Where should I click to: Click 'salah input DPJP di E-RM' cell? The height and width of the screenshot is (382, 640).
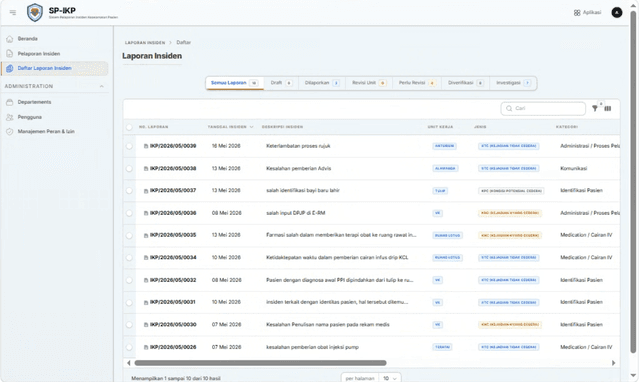[296, 213]
